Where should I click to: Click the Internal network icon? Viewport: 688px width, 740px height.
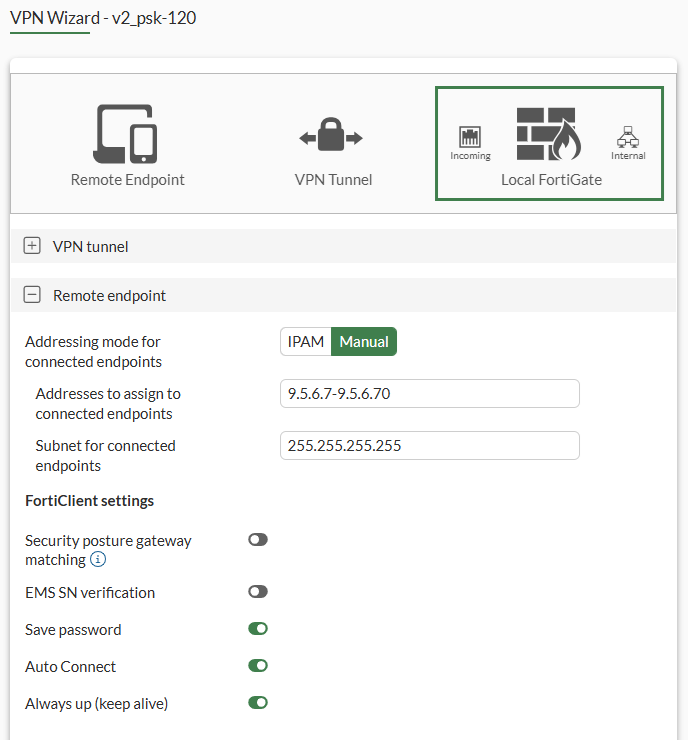628,137
